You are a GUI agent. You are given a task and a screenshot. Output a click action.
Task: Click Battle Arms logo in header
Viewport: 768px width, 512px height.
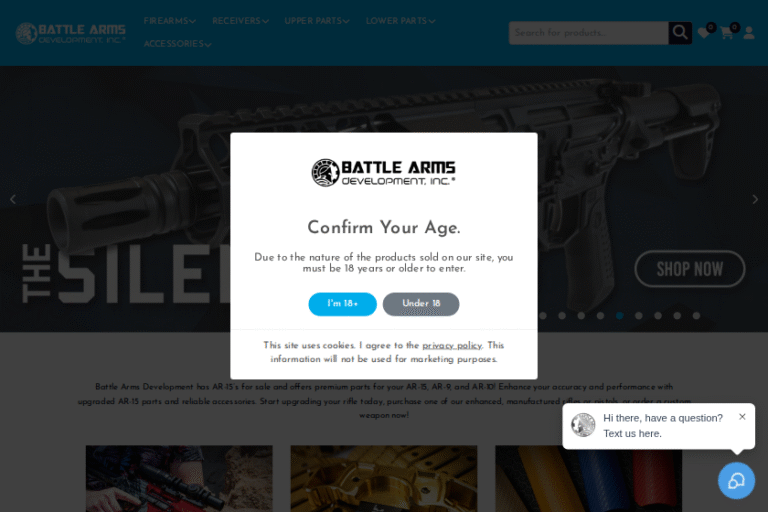tap(71, 33)
